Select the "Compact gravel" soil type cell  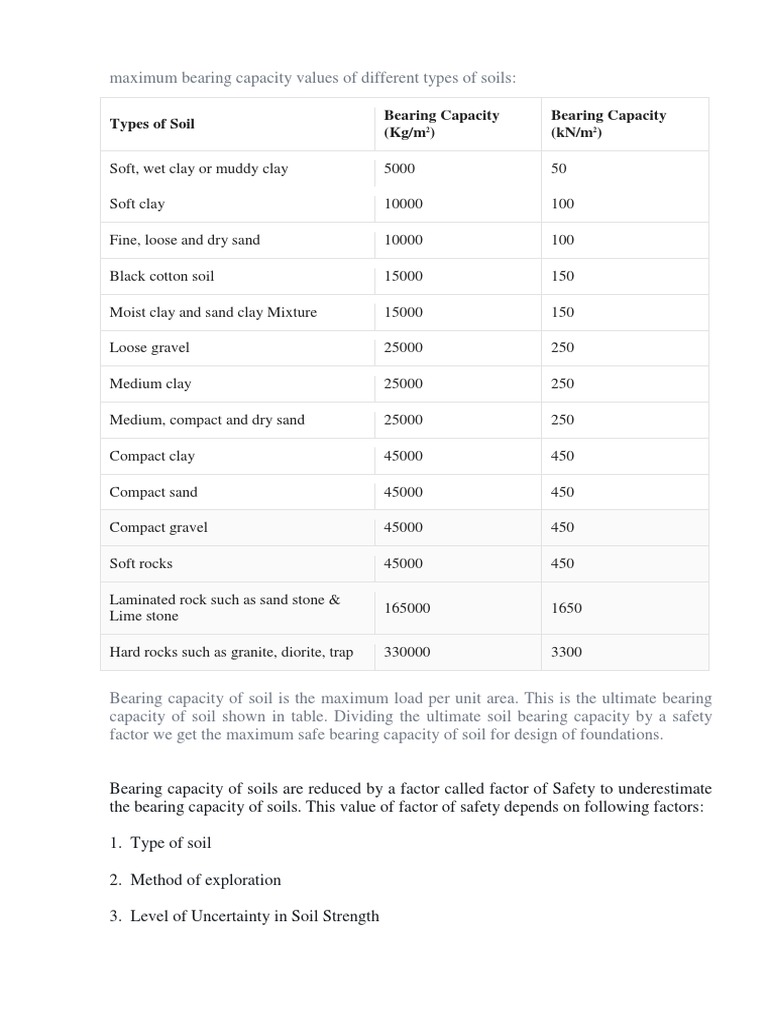coord(158,527)
